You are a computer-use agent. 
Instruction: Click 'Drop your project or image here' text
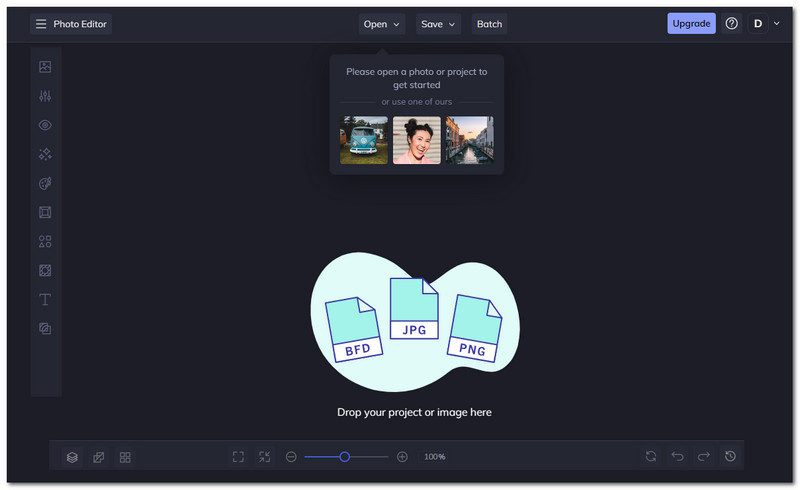pos(414,412)
